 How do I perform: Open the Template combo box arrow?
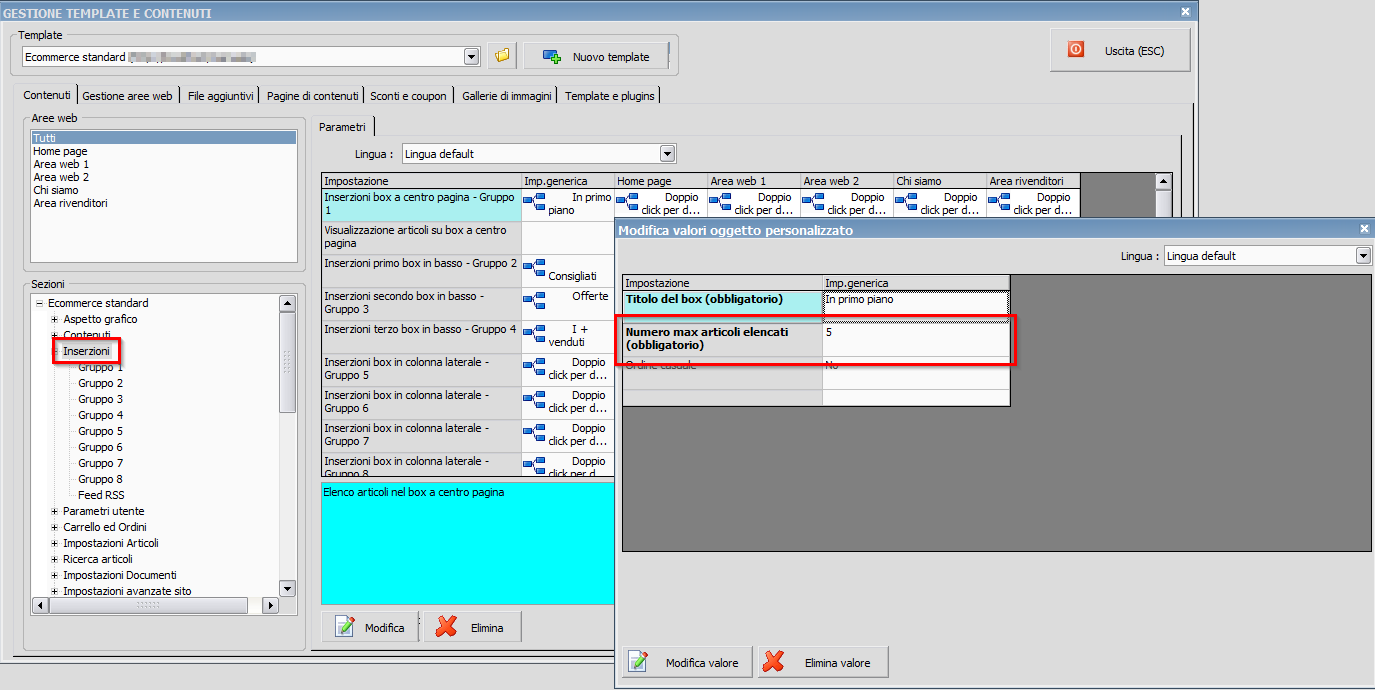[472, 57]
